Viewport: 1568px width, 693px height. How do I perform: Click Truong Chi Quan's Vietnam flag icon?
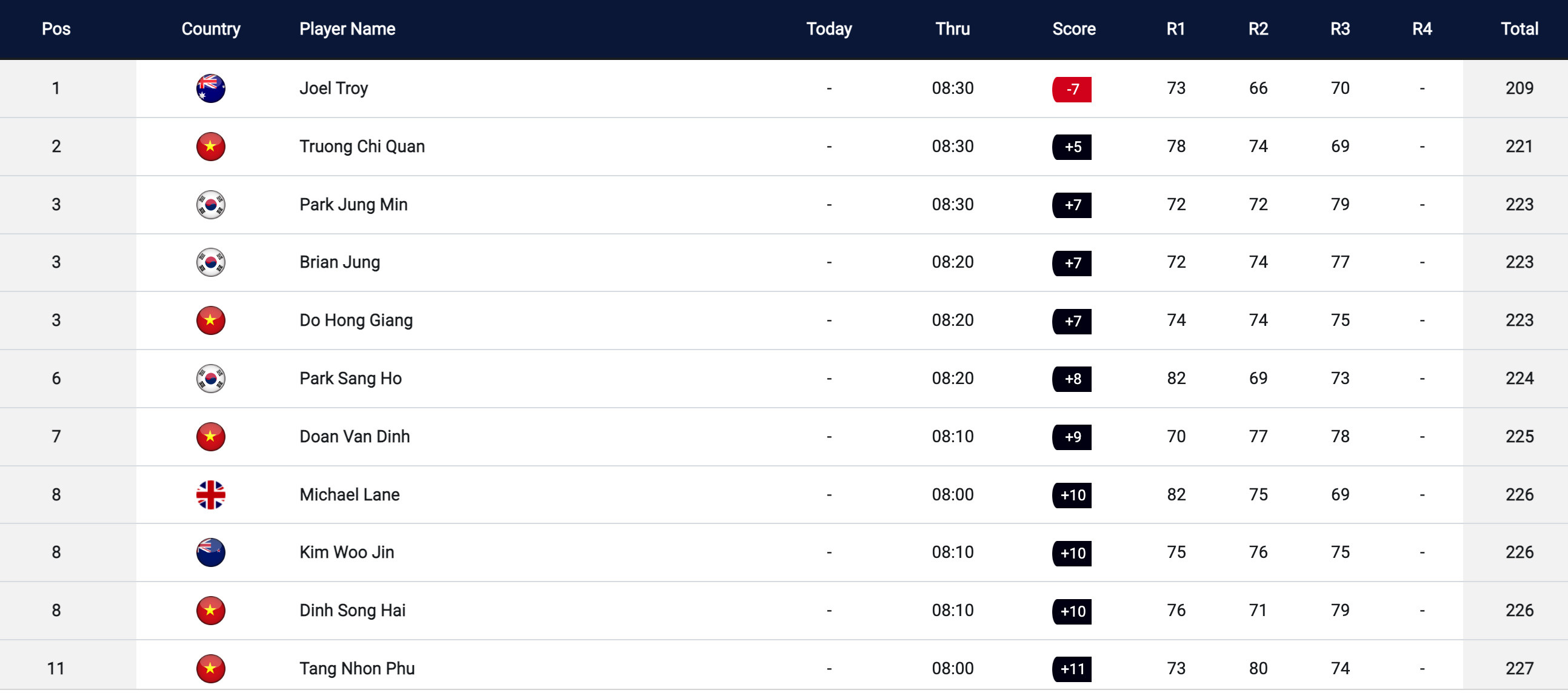click(210, 147)
